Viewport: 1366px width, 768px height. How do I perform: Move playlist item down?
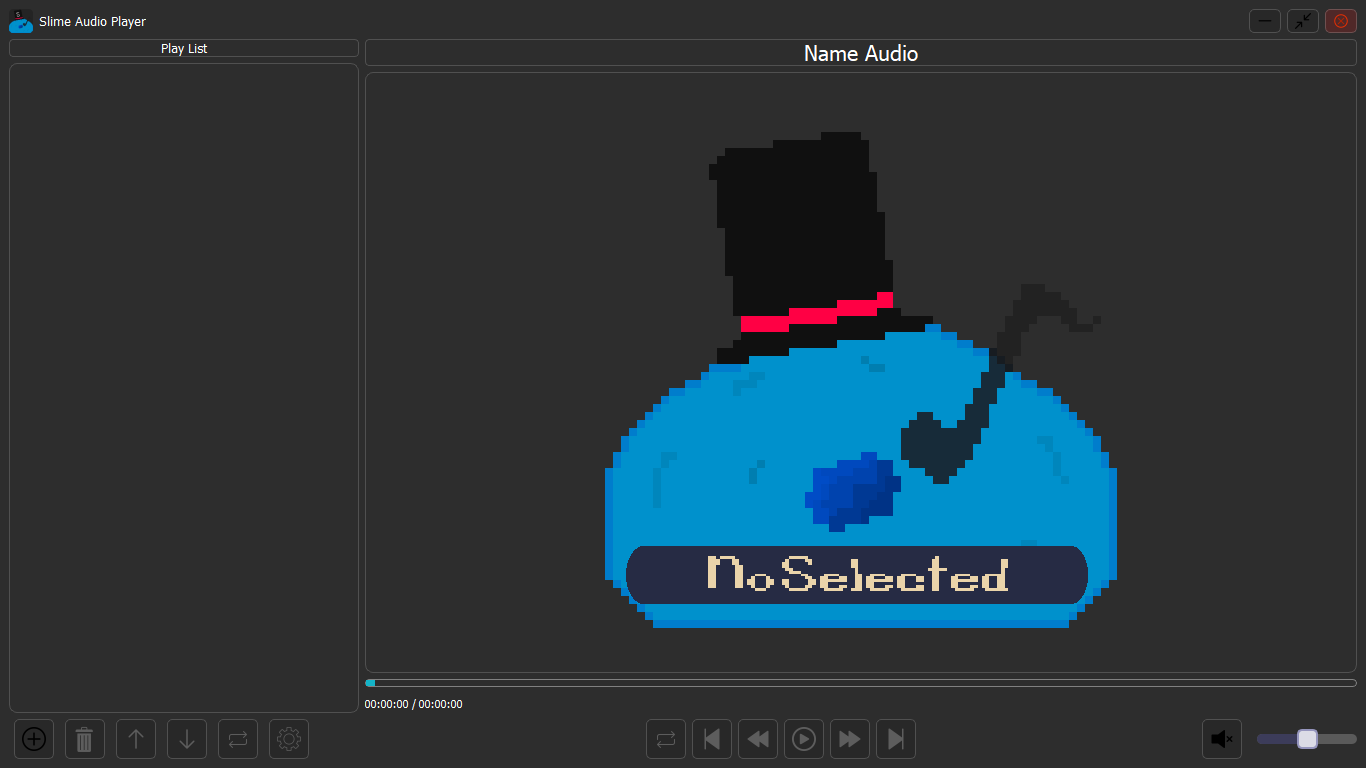point(186,739)
